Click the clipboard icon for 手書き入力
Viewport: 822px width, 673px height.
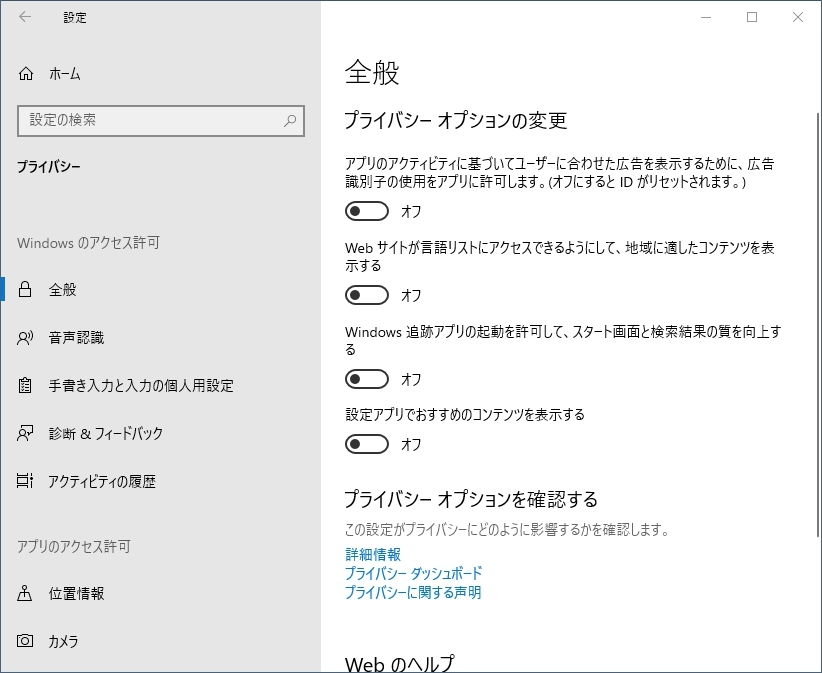pos(25,385)
